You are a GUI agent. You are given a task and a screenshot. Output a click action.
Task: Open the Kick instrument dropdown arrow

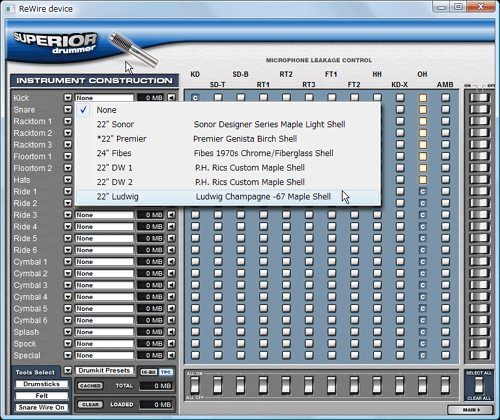68,98
